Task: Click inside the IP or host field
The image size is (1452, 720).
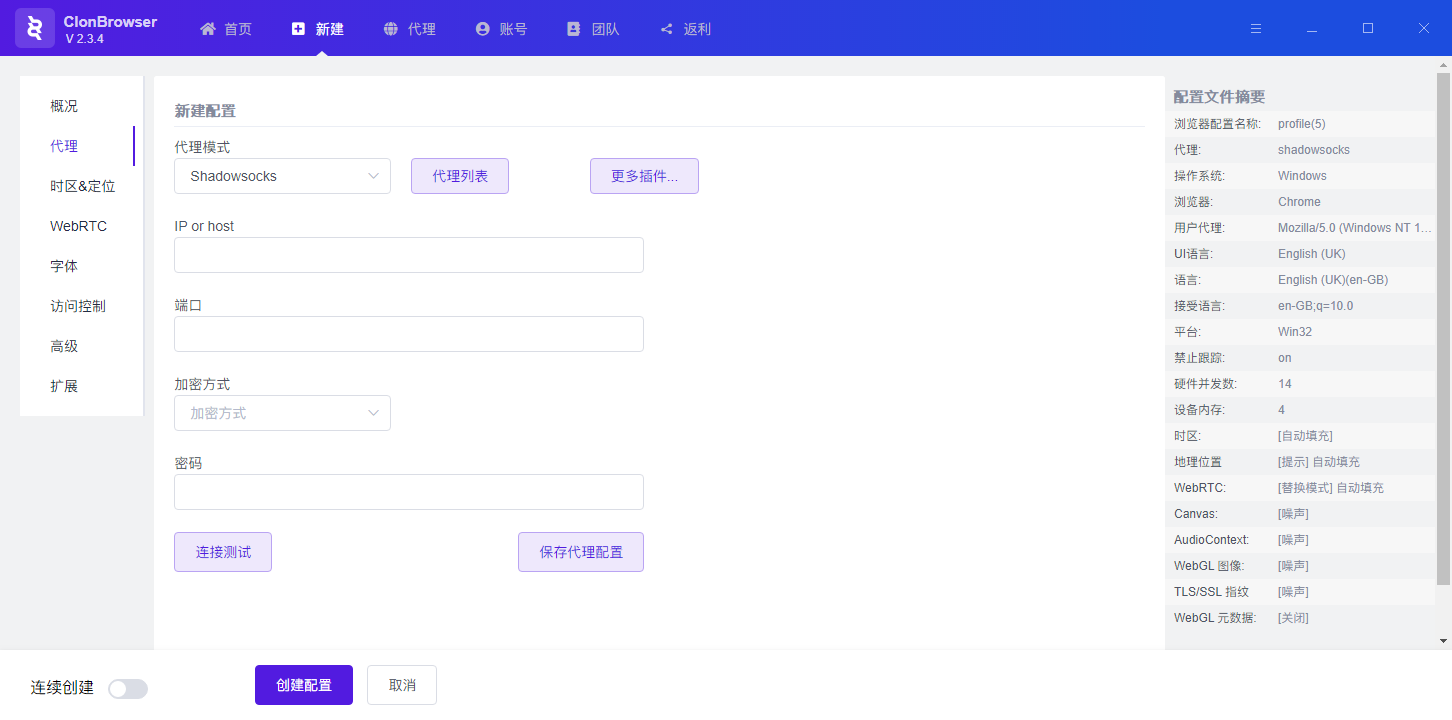Action: (408, 254)
